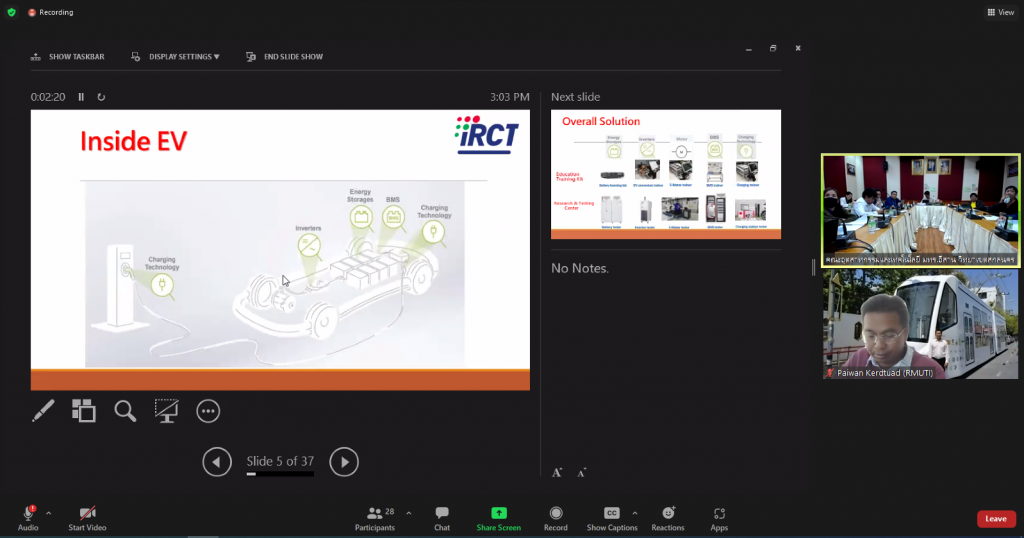1024x538 pixels.
Task: Expand audio options arrow beside Audio
Action: [48, 513]
